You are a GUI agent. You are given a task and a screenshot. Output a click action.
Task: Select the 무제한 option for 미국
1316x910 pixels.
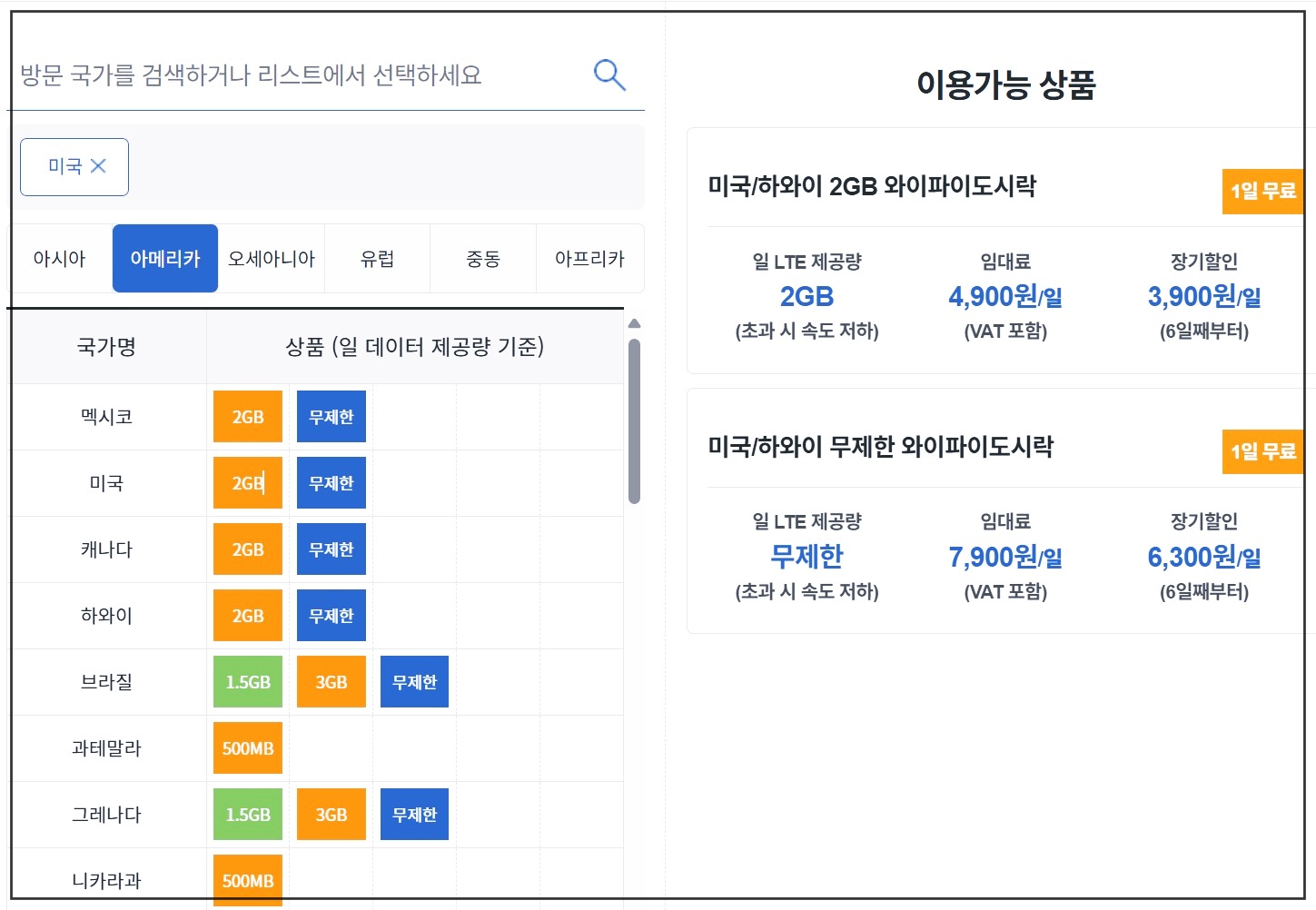click(331, 482)
